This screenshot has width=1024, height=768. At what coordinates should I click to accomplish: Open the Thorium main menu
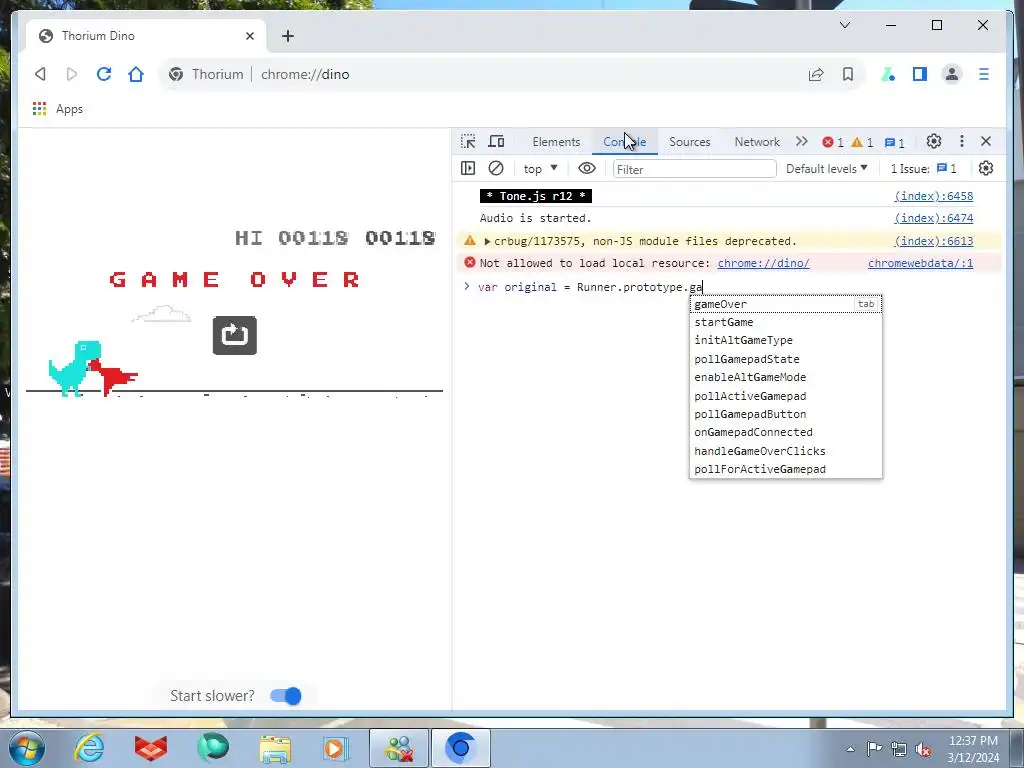984,74
